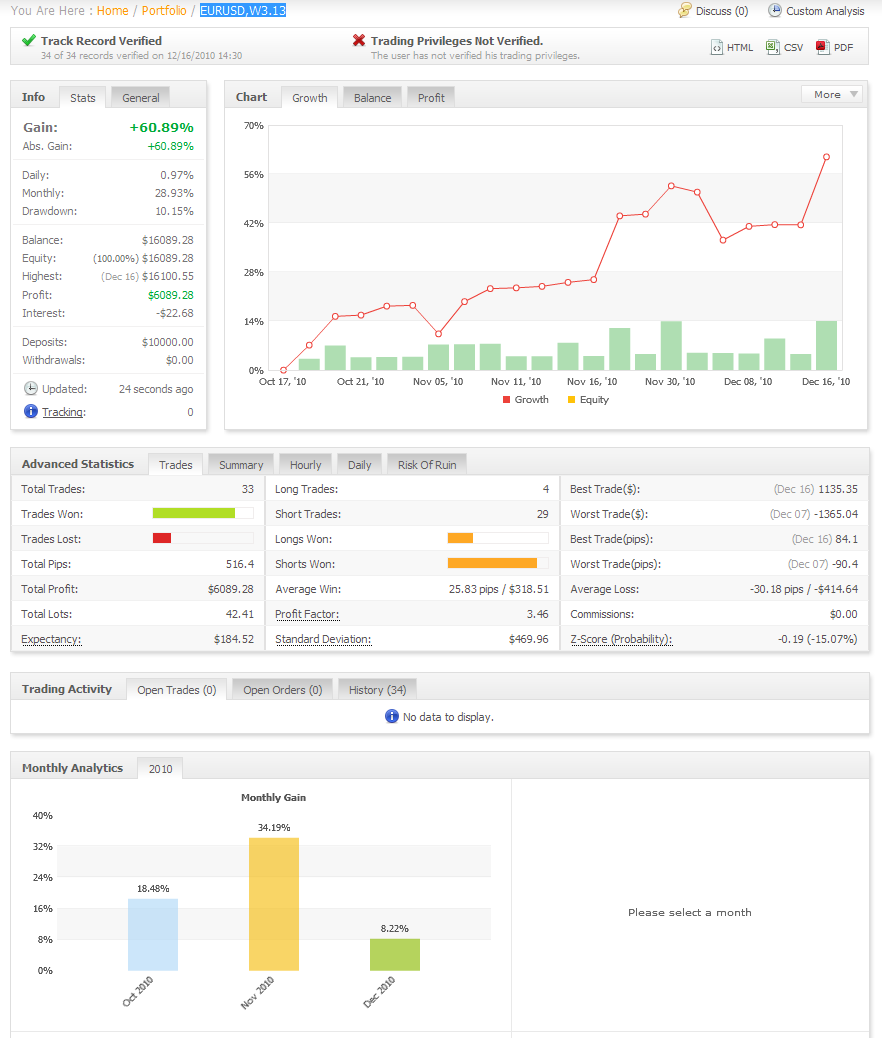Click the last growth chart data point
Viewport: 882px width, 1038px height.
point(826,157)
